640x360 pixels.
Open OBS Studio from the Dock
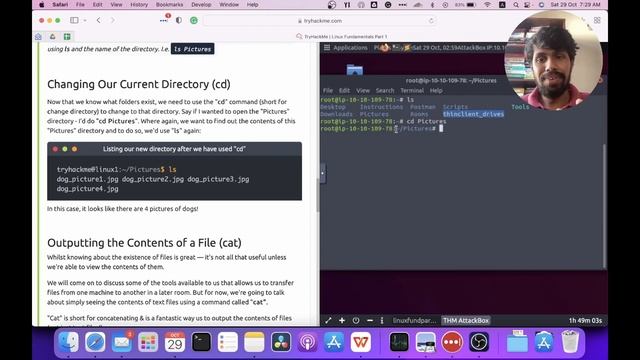click(x=479, y=342)
